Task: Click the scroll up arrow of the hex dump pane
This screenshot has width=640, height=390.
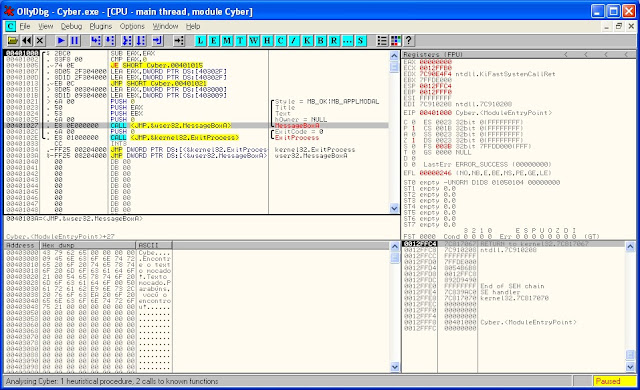Action: [394, 246]
